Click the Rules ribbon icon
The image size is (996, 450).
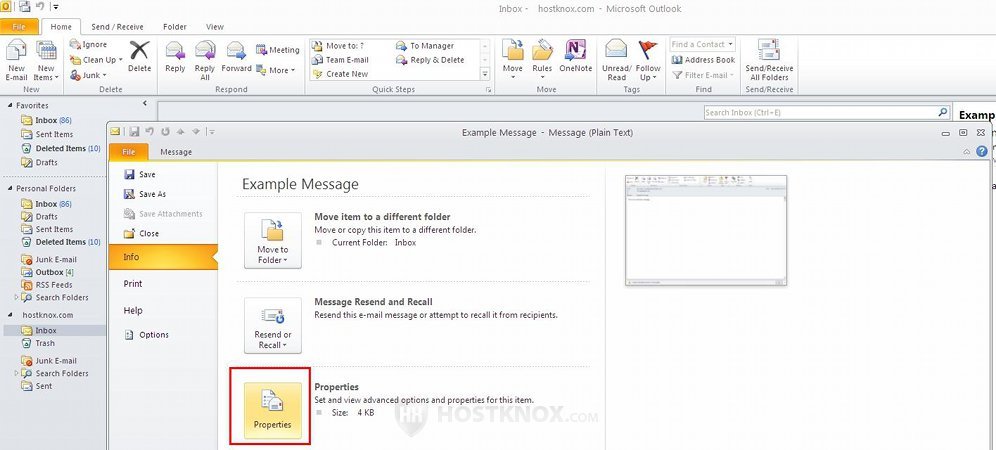[542, 60]
